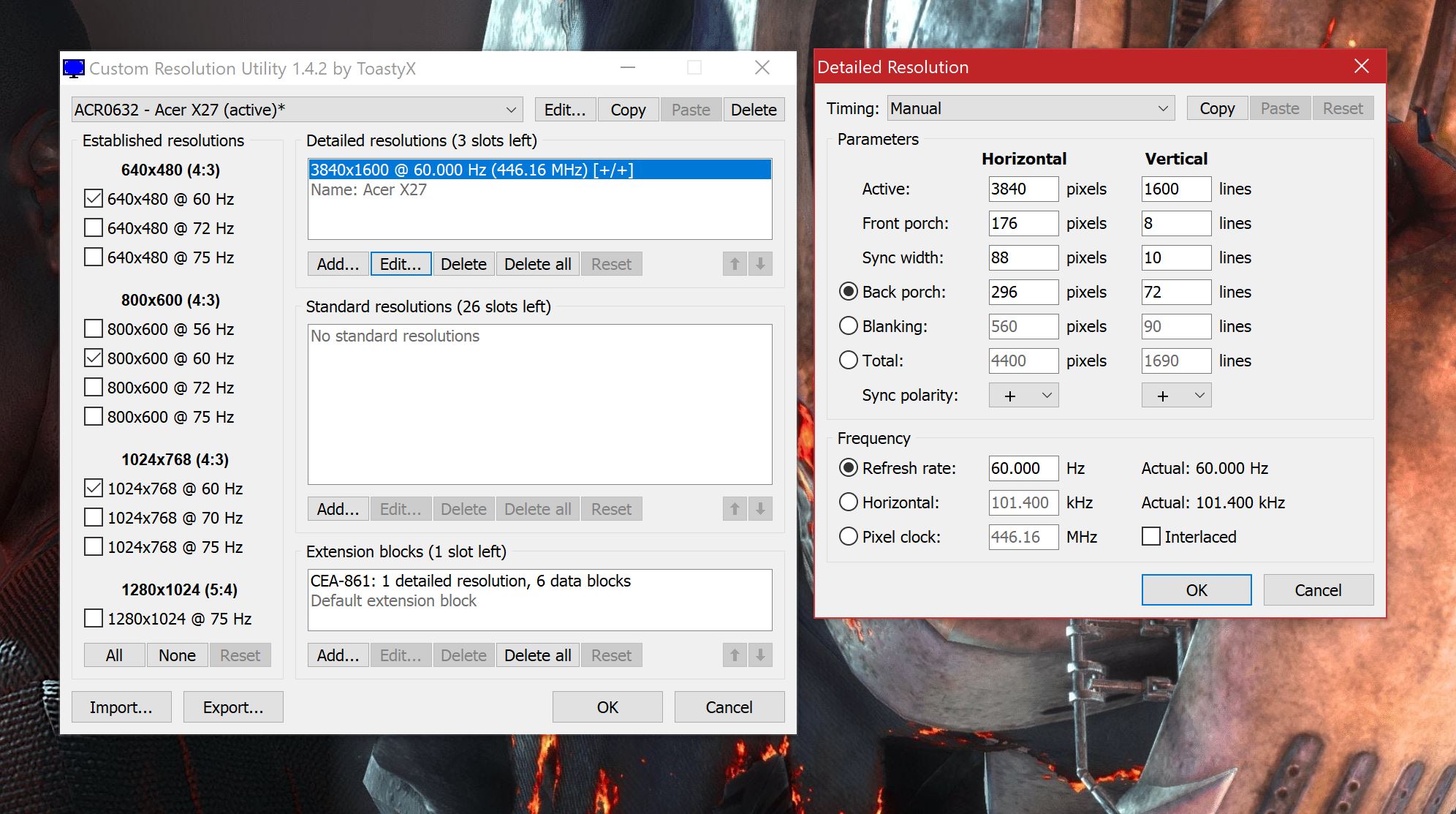Enable 640x480 @ 72 Hz checkbox
This screenshot has height=814, width=1456.
click(94, 228)
